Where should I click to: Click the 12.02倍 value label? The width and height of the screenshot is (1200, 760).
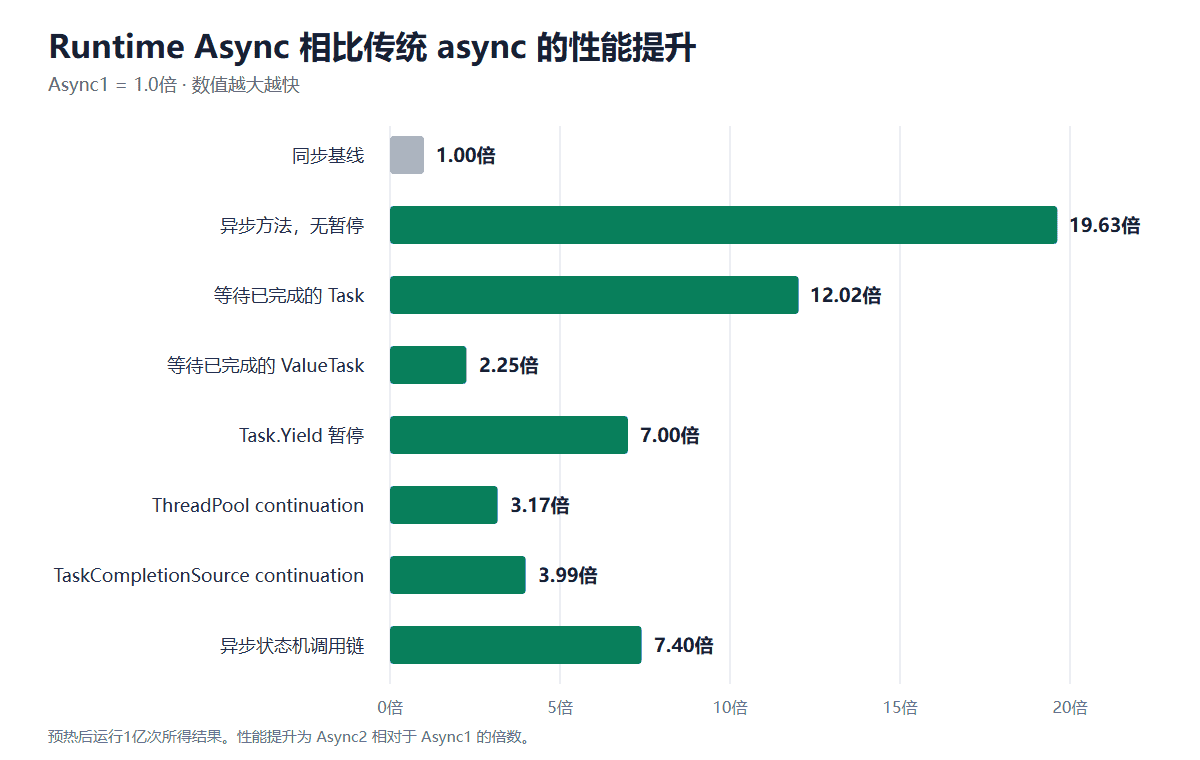pos(846,295)
